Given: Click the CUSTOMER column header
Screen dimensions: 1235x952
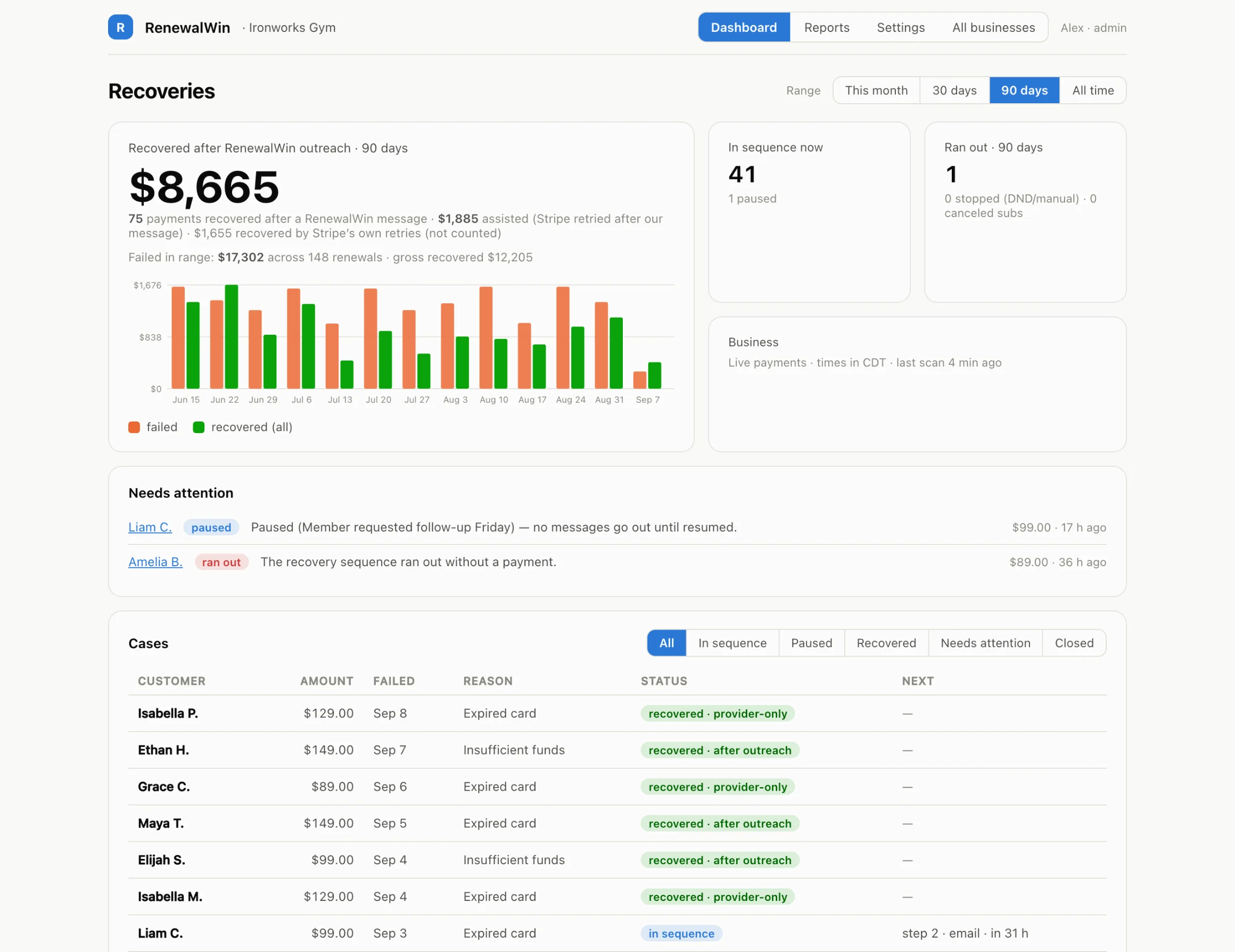Looking at the screenshot, I should coord(171,681).
